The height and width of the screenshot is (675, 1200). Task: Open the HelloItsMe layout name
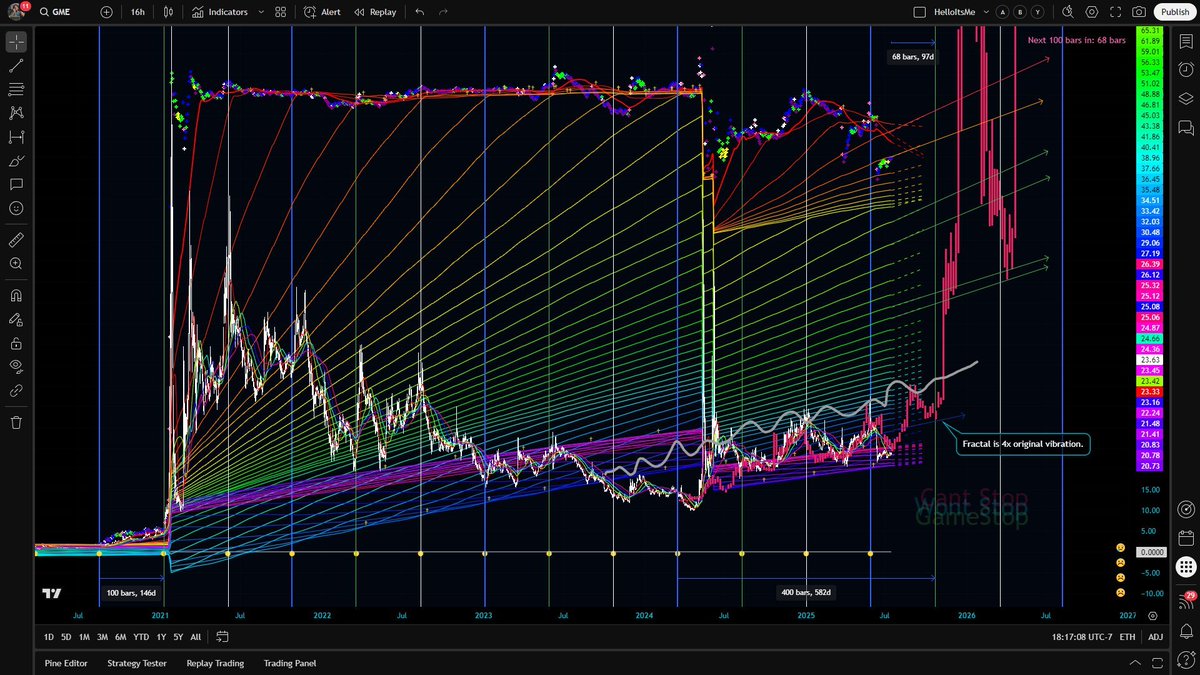coord(953,12)
